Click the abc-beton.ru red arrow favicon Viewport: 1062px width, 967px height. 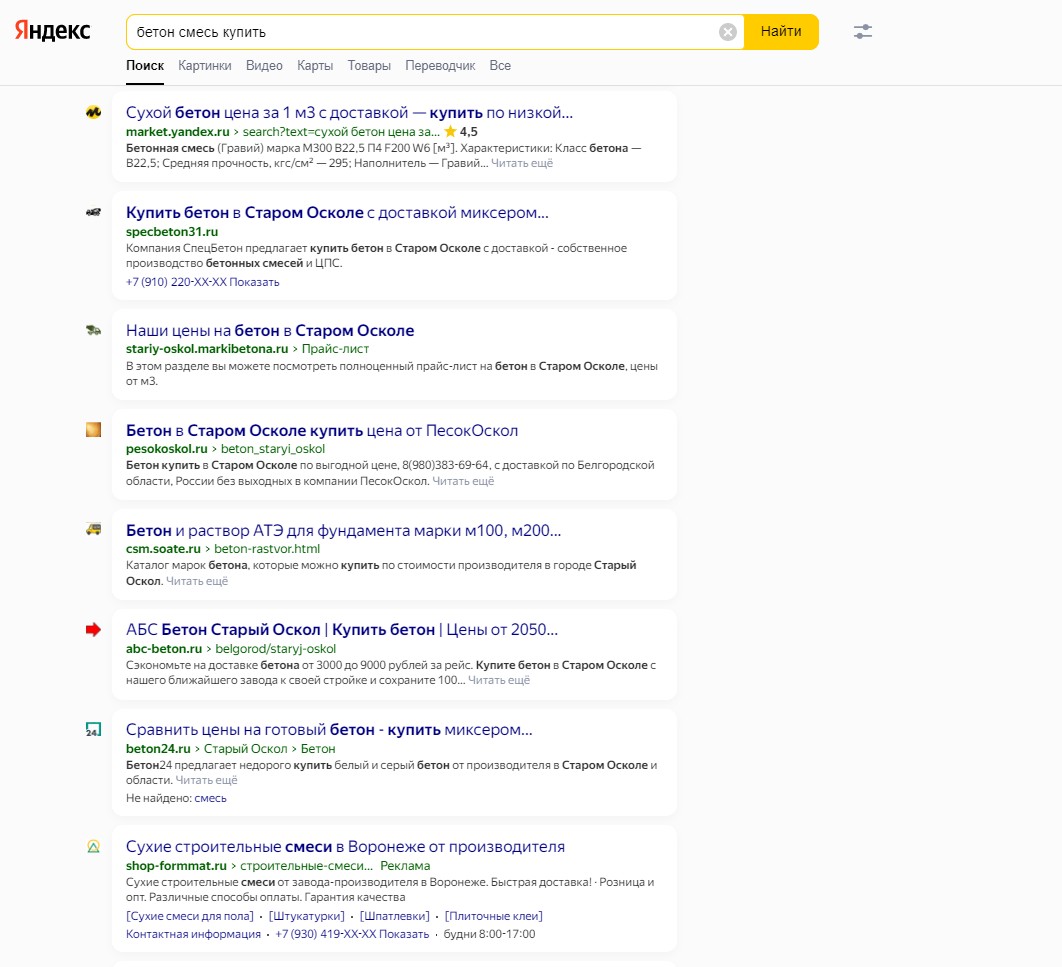click(x=93, y=630)
